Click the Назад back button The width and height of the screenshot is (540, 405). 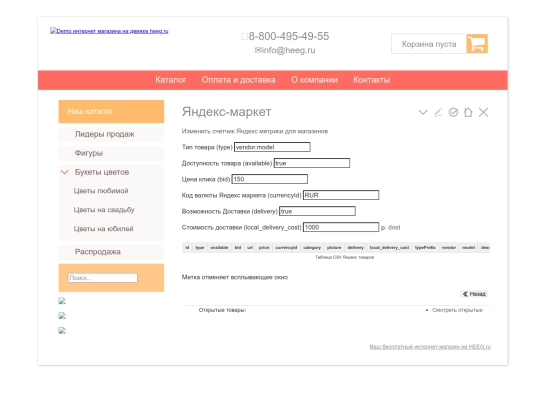474,294
